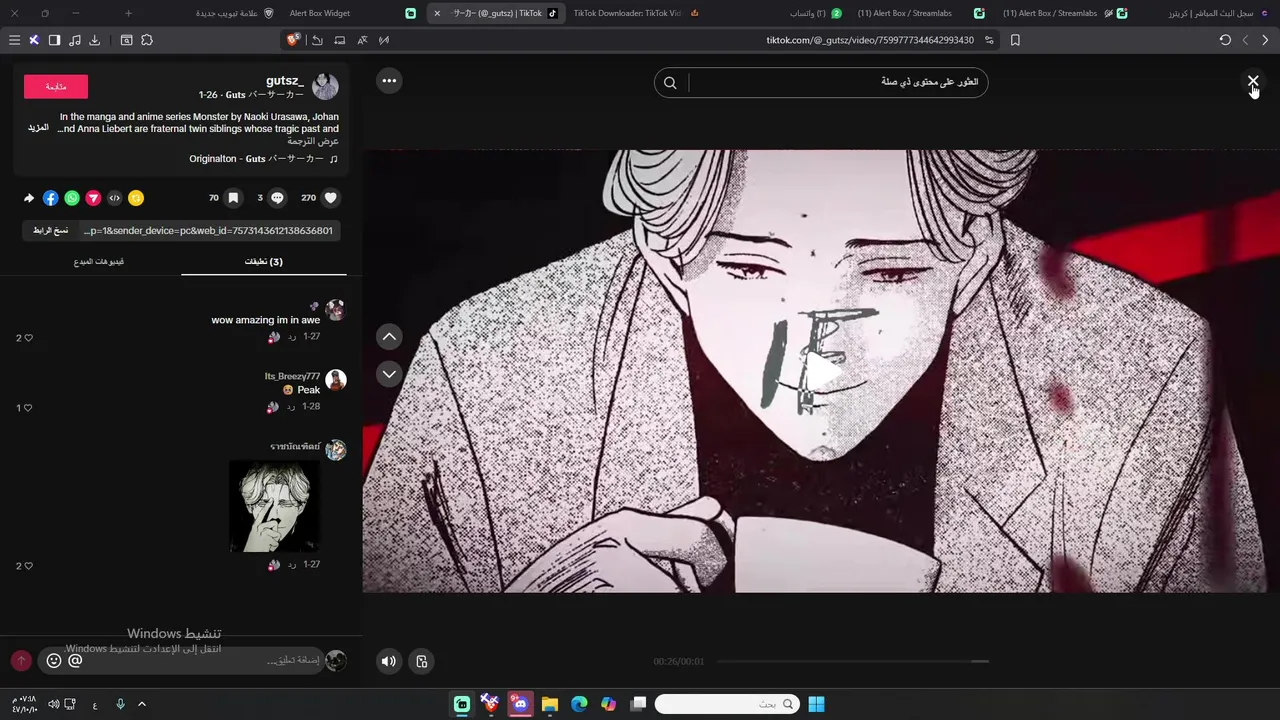Open the playlist music note icon in the toolbar
The image size is (1280, 720).
coord(75,40)
